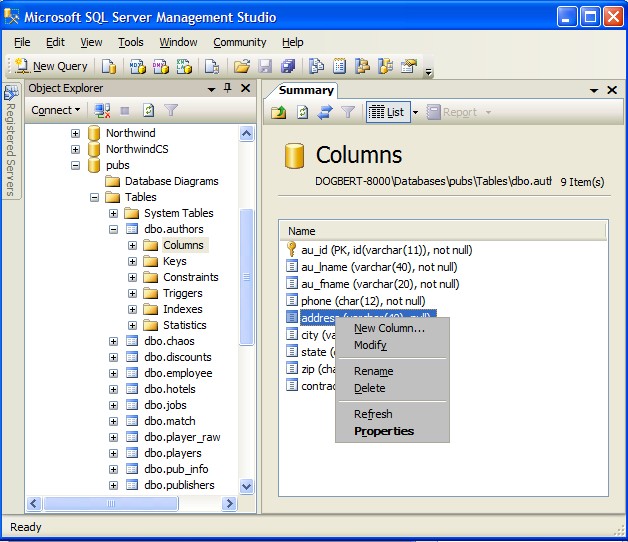Open the Tools menu
The height and width of the screenshot is (542, 628).
tap(130, 42)
